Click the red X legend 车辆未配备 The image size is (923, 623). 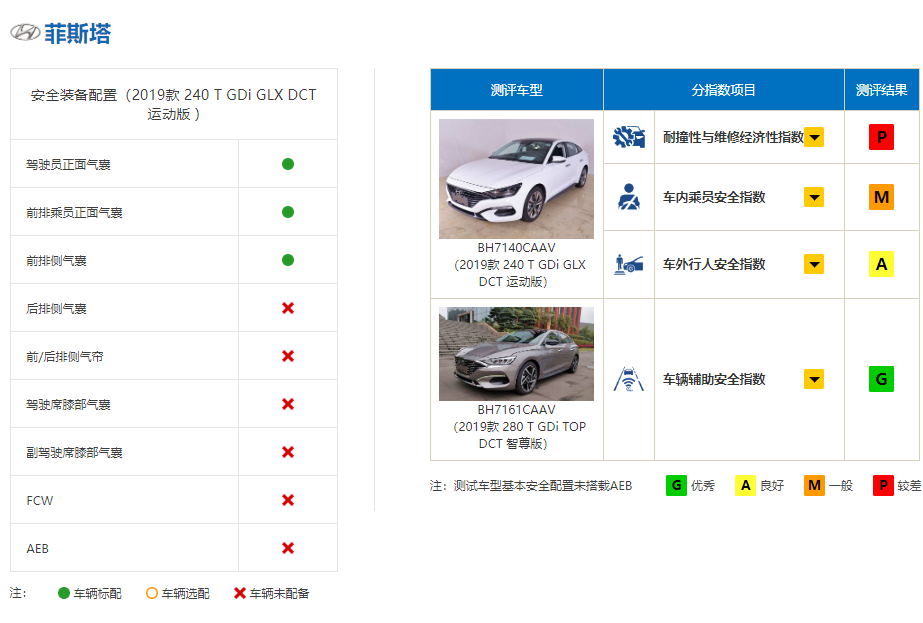(240, 593)
